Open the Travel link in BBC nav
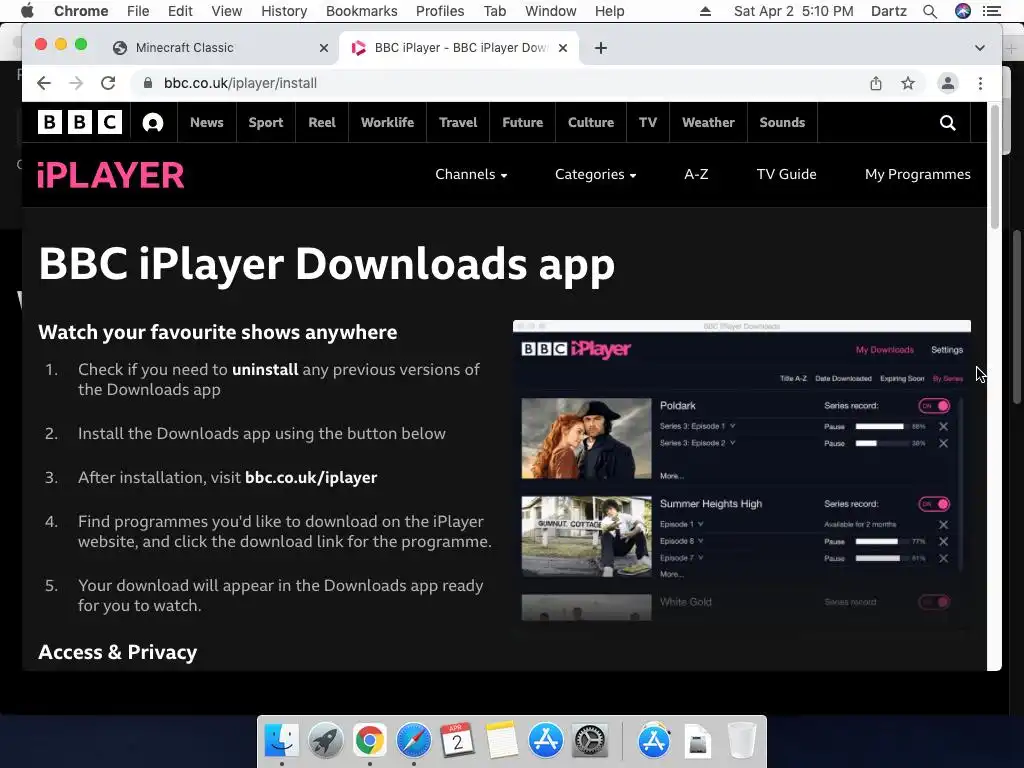 pyautogui.click(x=458, y=122)
